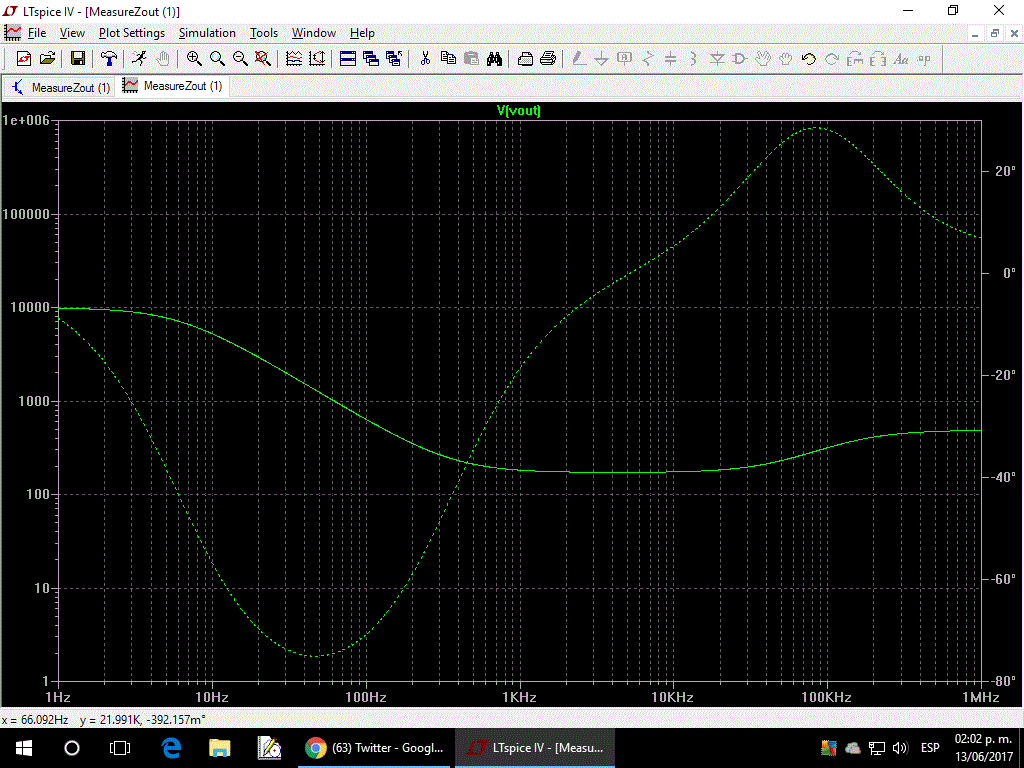The height and width of the screenshot is (768, 1024).
Task: Click the New Schematic toolbar icon
Action: coord(24,59)
